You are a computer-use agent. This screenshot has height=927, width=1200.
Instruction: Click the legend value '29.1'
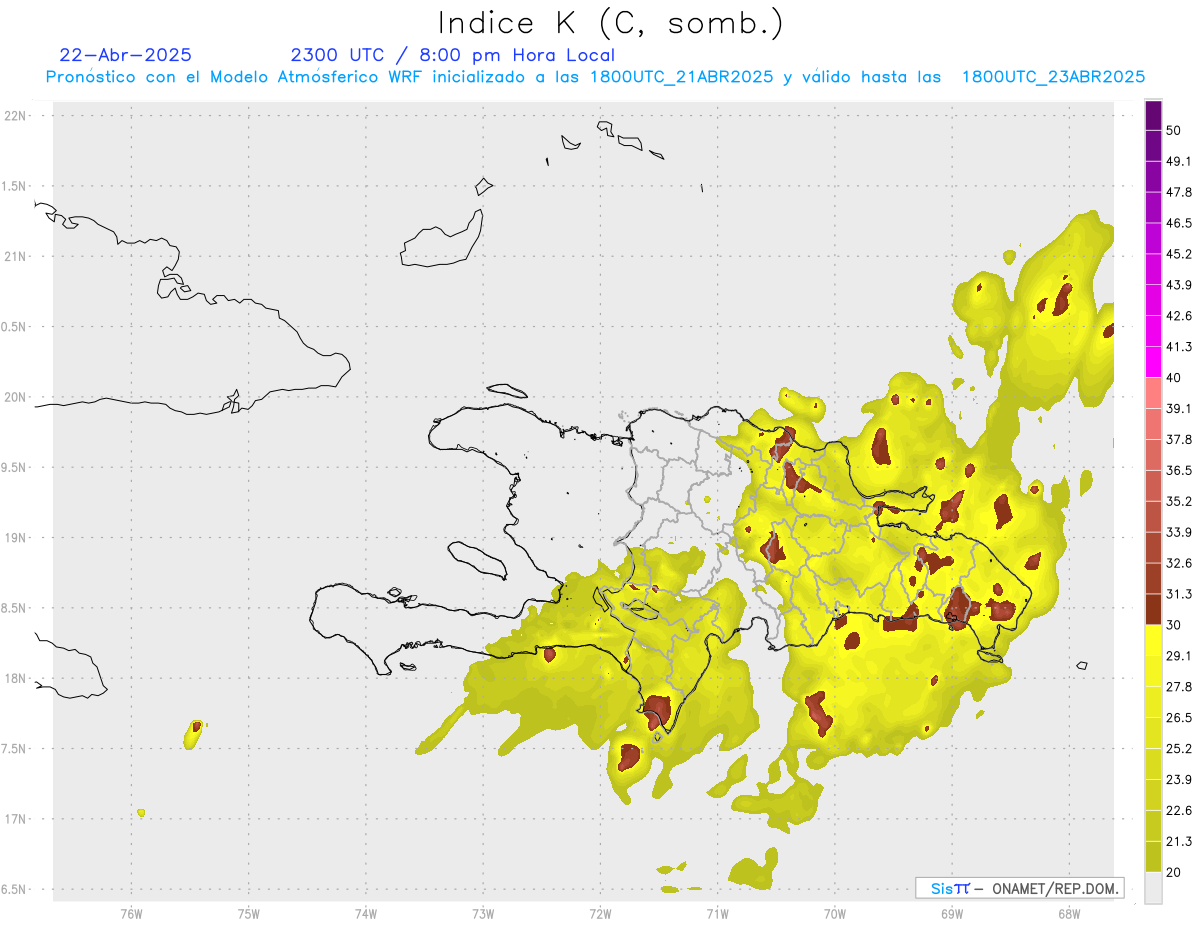click(x=1179, y=656)
